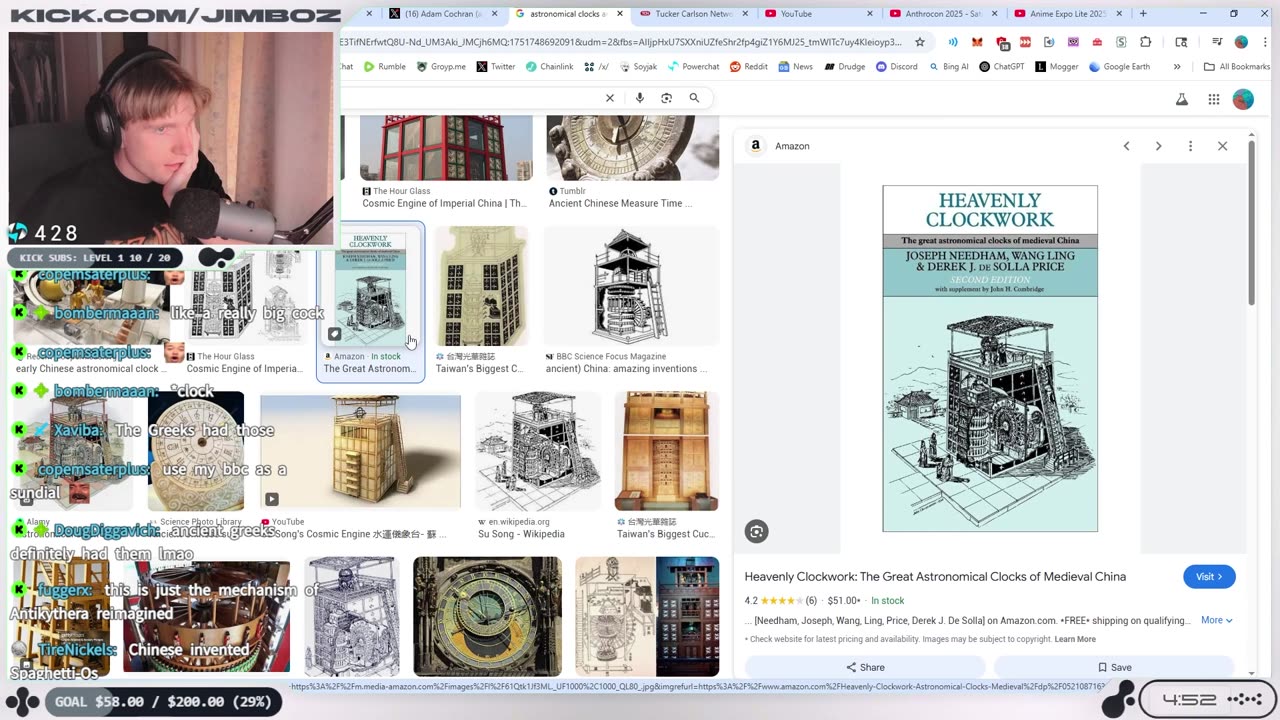Click the Heavenly Clockwork book cover image
The image size is (1280, 720).
coord(990,359)
